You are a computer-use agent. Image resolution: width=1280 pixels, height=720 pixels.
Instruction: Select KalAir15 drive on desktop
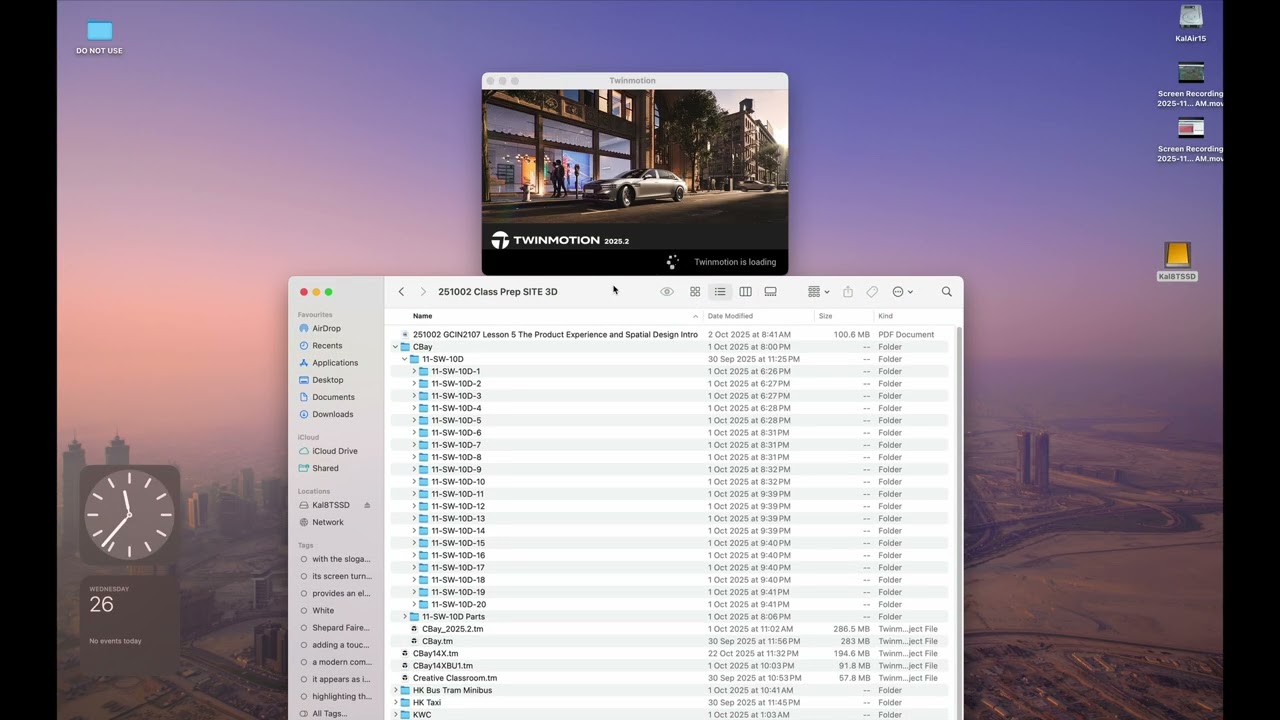pos(1191,24)
